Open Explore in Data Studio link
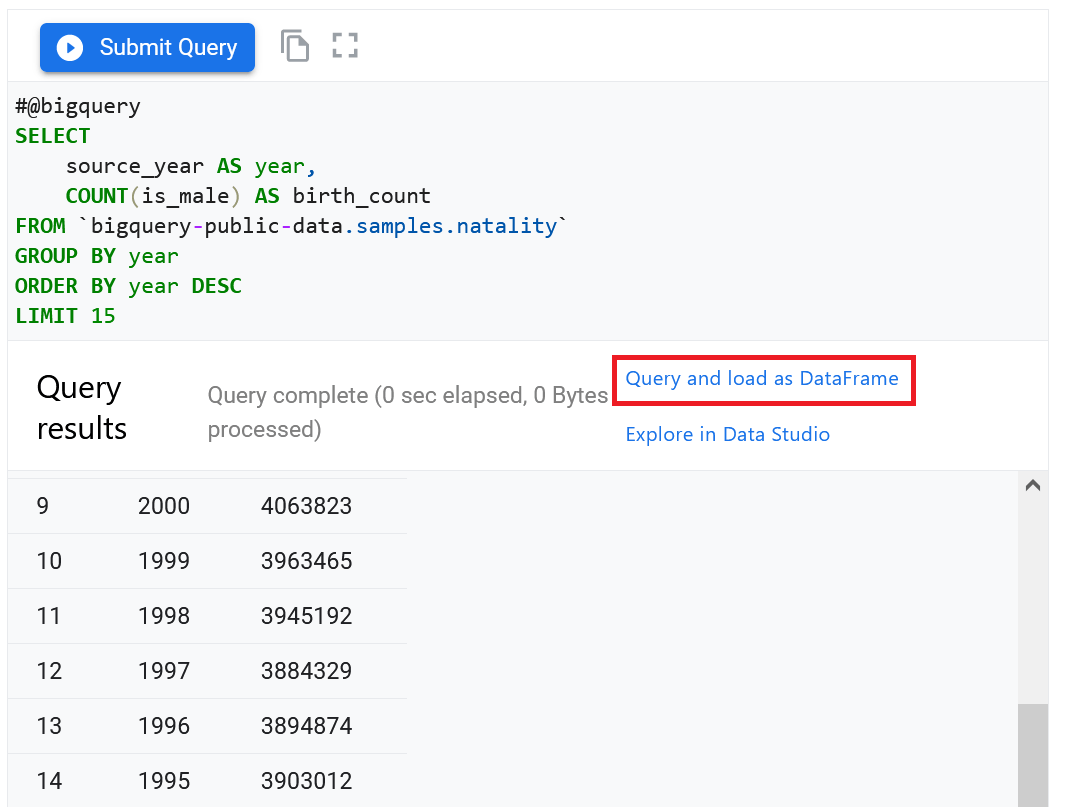 pos(727,434)
